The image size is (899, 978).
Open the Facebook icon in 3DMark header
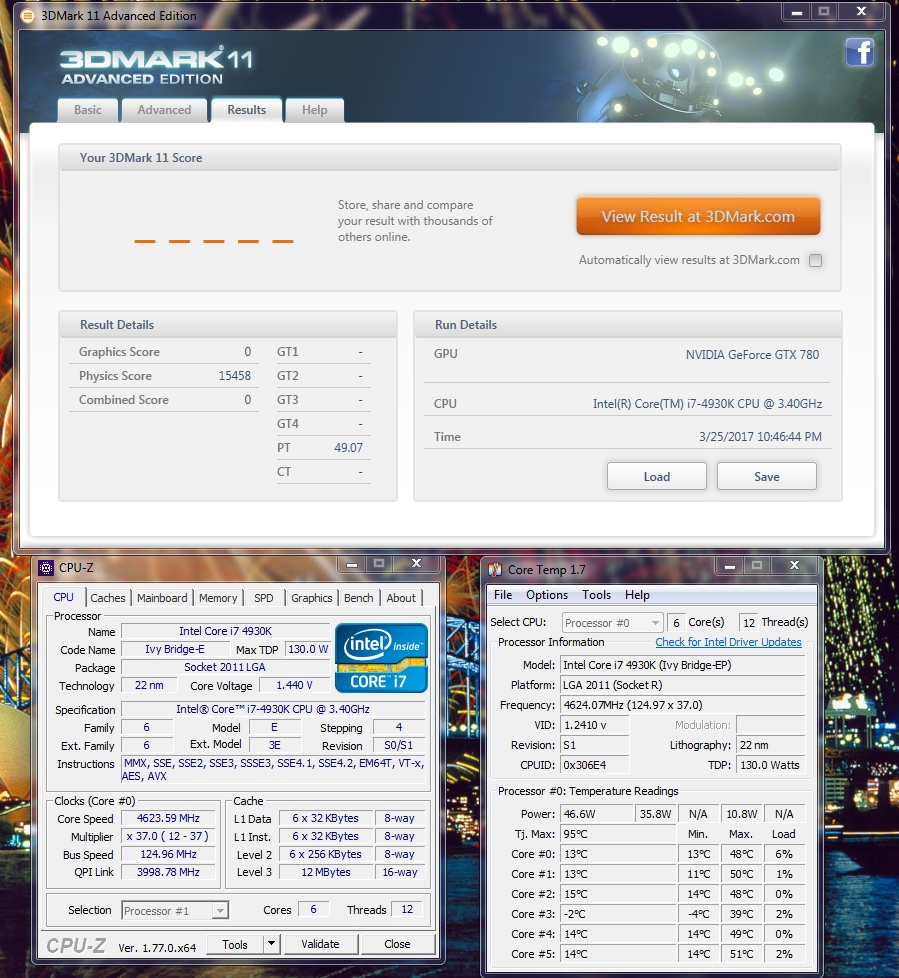pos(860,52)
